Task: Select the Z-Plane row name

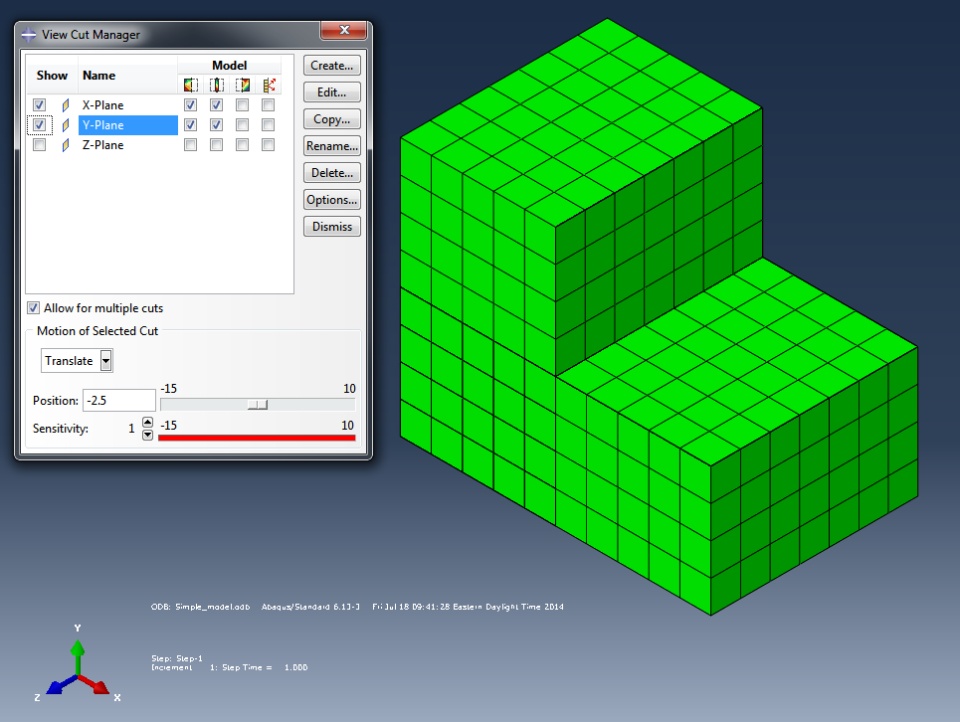Action: click(x=103, y=145)
